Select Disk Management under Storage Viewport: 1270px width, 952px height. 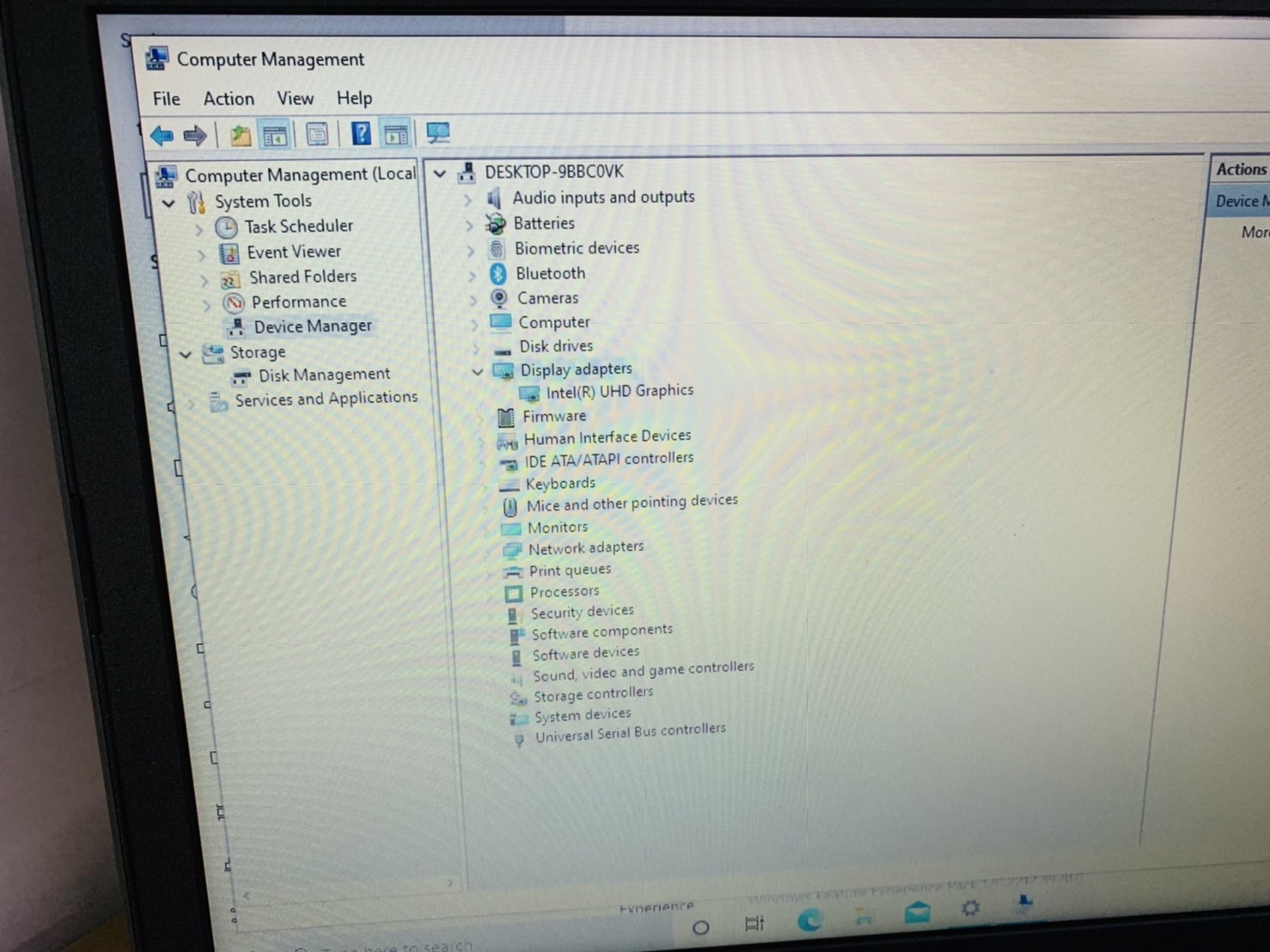tap(324, 375)
